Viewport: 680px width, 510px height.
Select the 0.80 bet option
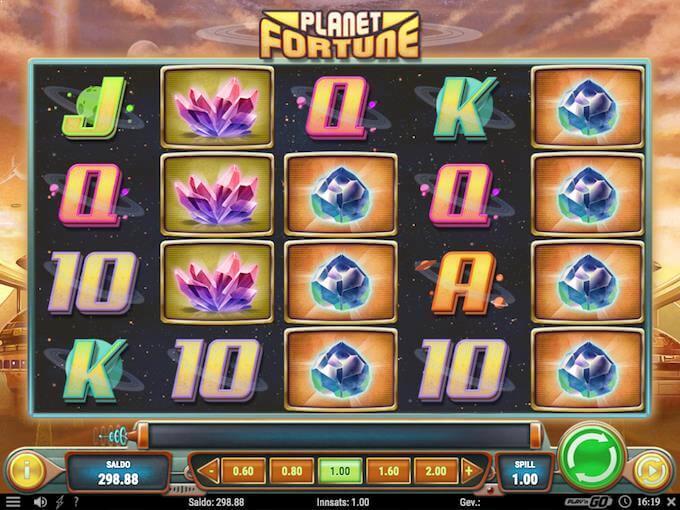point(291,471)
